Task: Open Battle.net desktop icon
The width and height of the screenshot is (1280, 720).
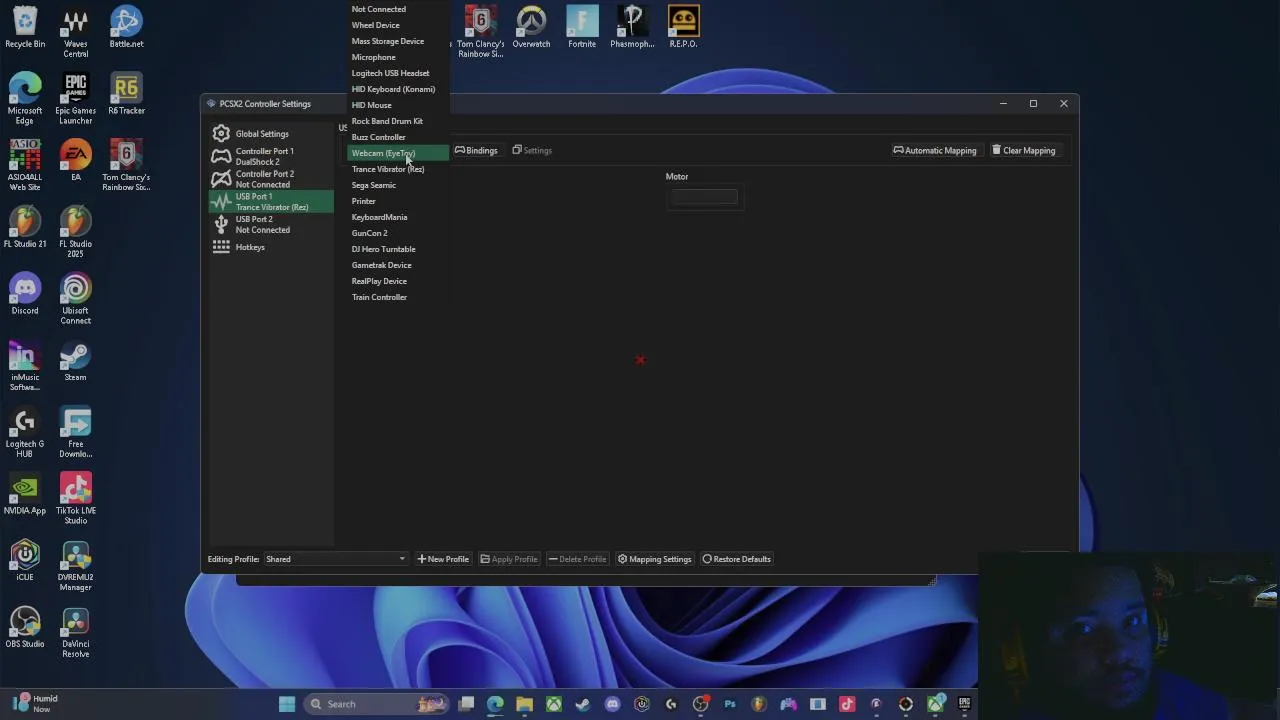Action: pos(126,28)
